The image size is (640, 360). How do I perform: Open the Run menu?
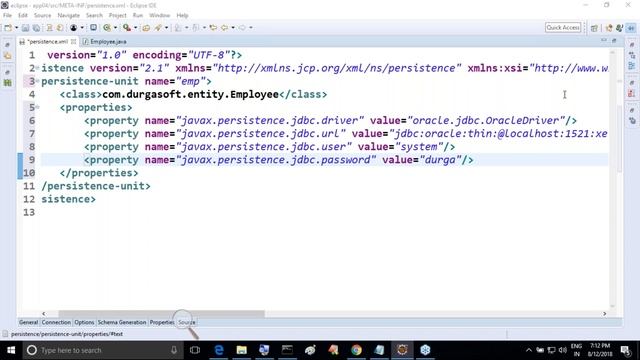(138, 16)
